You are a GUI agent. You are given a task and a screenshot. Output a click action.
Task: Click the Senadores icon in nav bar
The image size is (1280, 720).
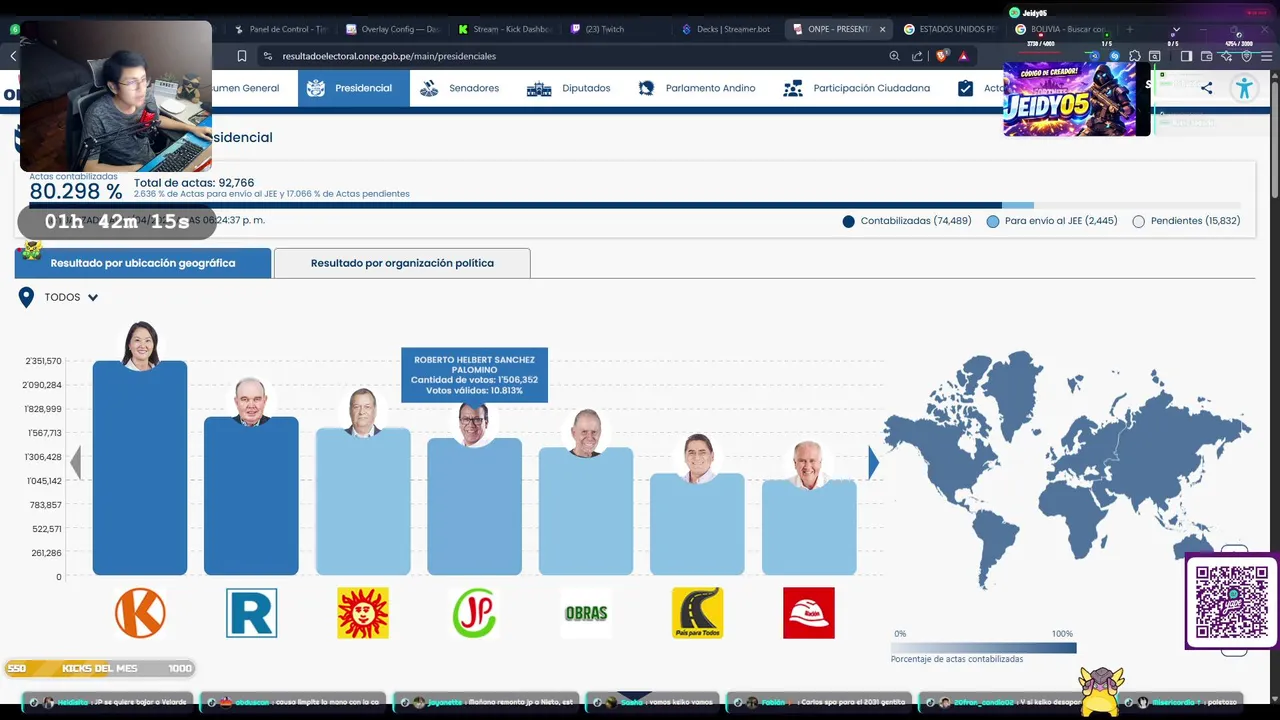(x=429, y=88)
